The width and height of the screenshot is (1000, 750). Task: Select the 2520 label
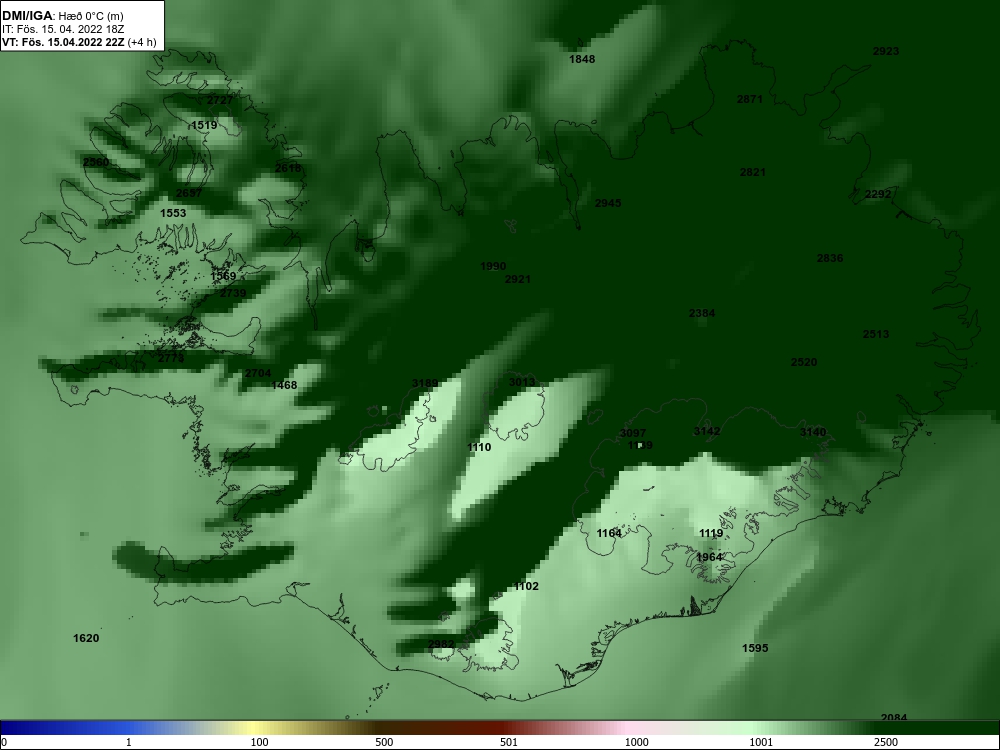click(x=804, y=362)
